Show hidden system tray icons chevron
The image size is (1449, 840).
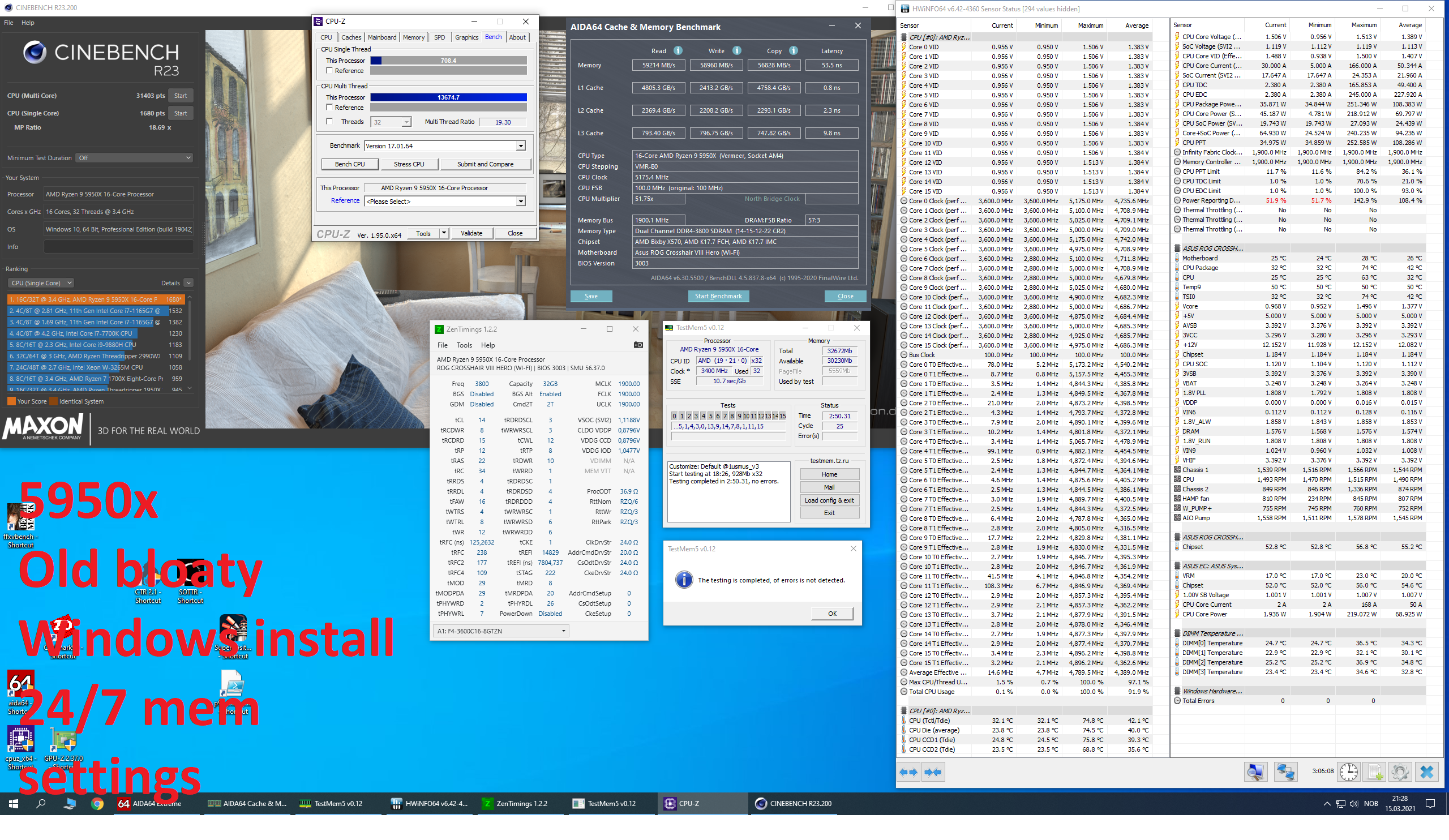1327,804
